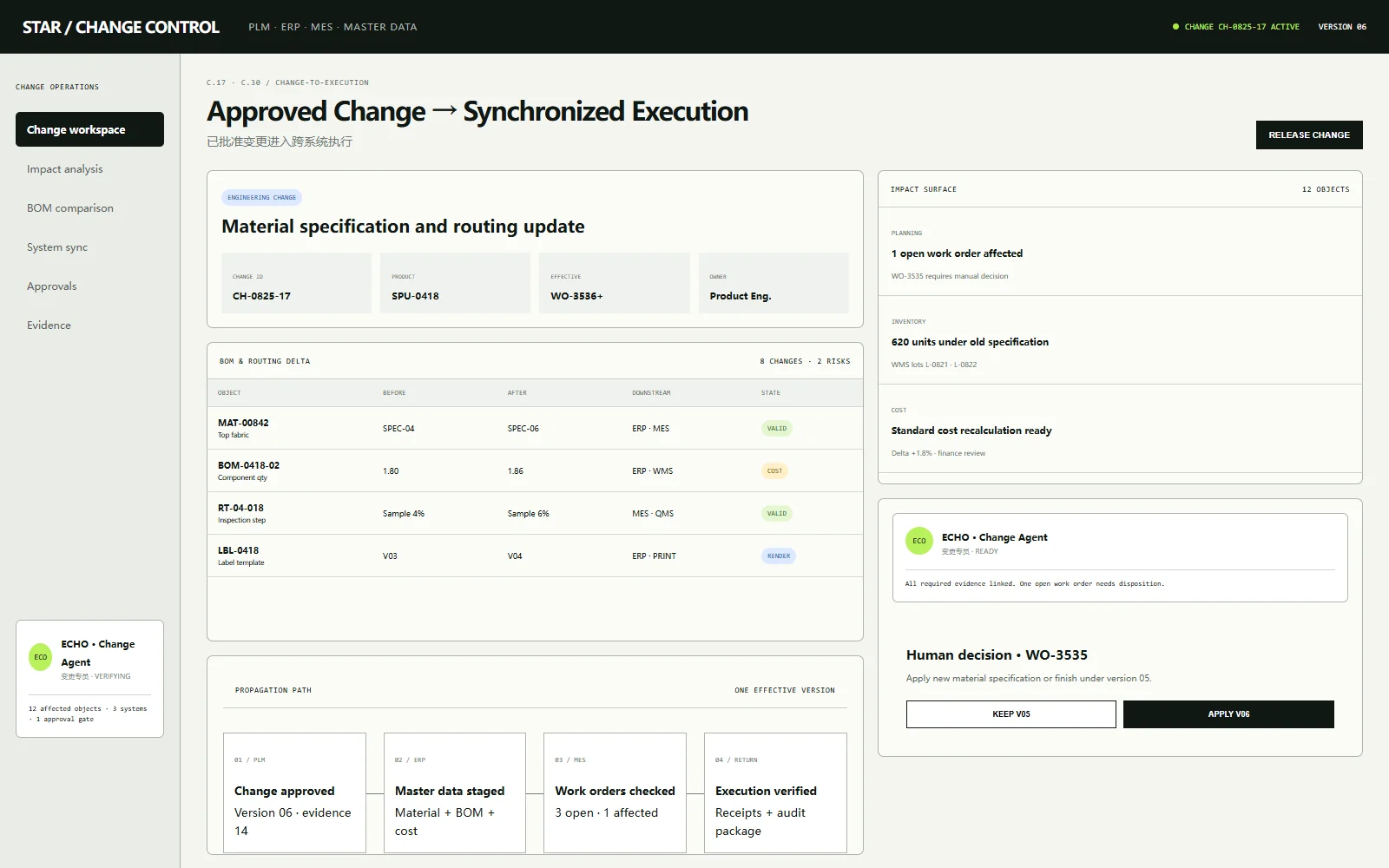Click Human decision WO-3535 heading
Viewport: 1389px width, 868px height.
click(997, 655)
